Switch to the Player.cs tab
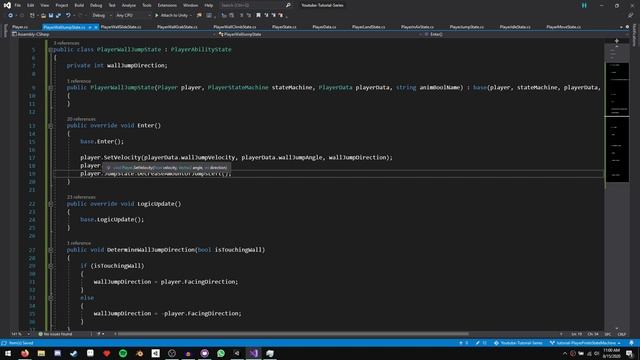Screen dimensions: 640x360 (20, 27)
